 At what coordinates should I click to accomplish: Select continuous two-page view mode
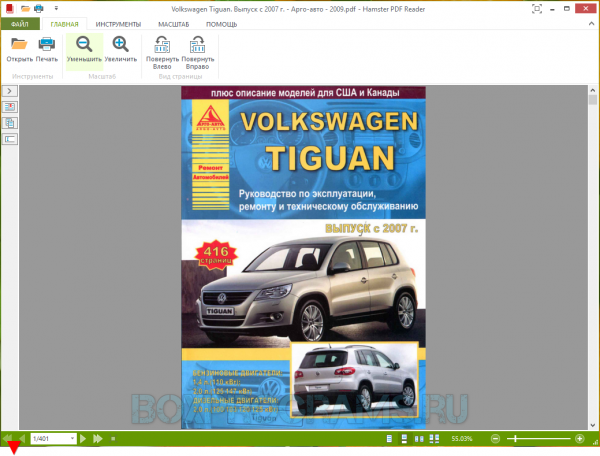point(434,439)
